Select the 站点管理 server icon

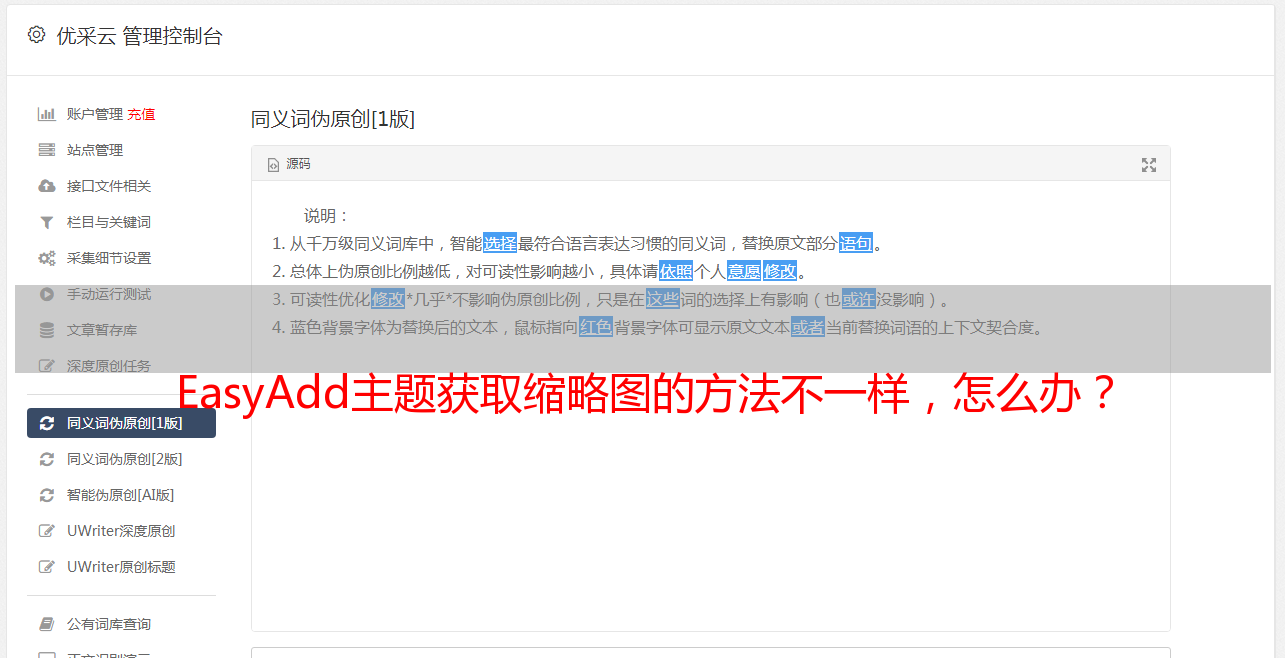(46, 150)
